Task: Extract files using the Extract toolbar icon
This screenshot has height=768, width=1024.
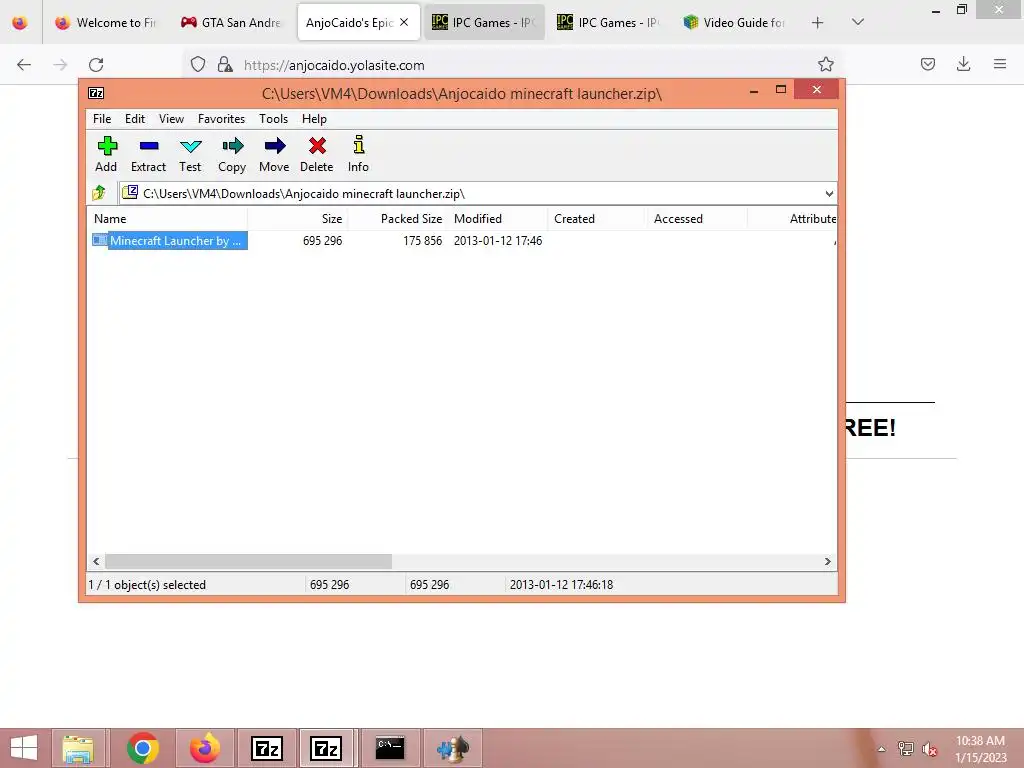Action: pos(148,155)
